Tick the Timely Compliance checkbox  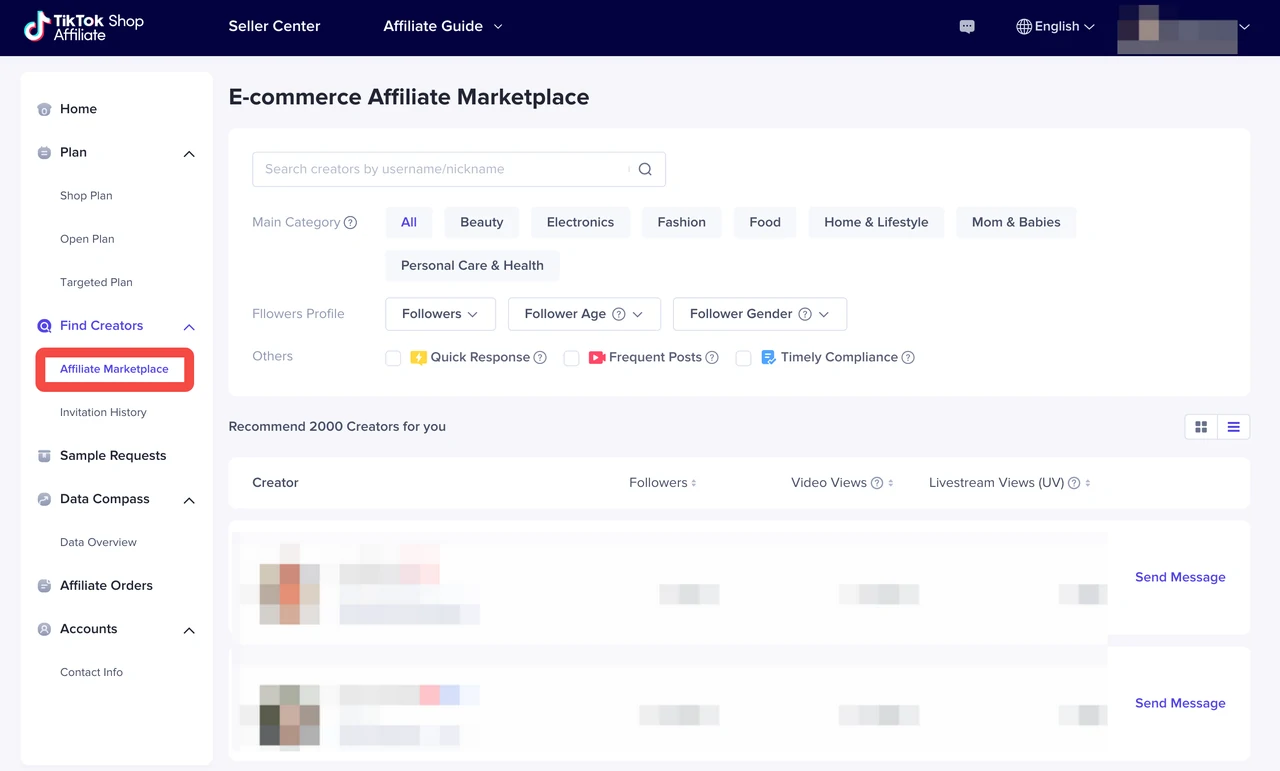tap(743, 358)
